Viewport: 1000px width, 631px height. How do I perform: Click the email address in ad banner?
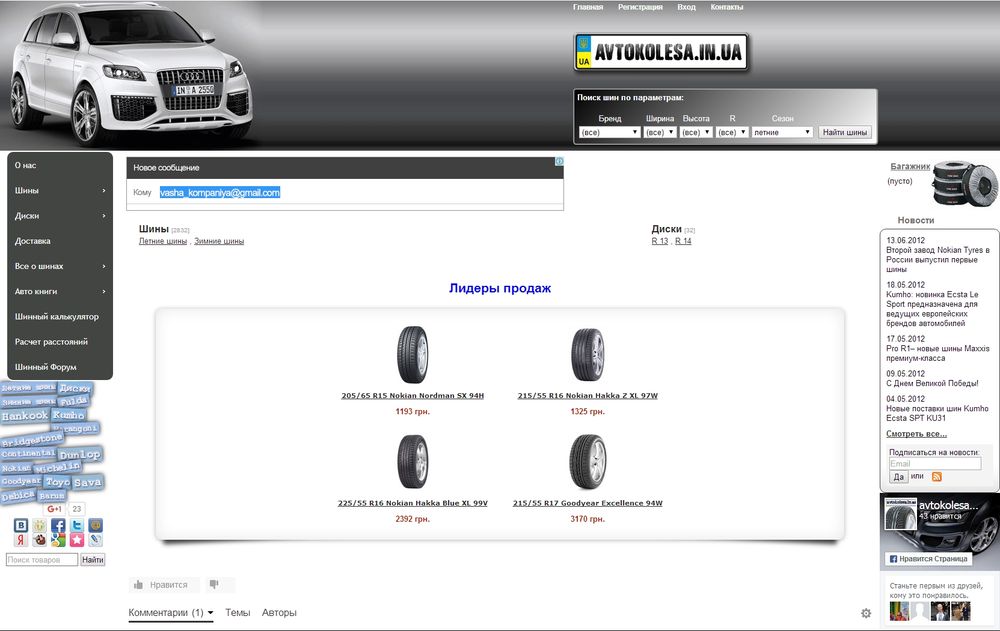click(x=220, y=193)
